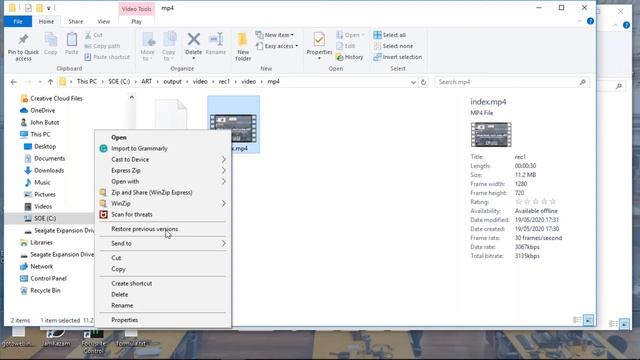This screenshot has width=640, height=360.
Task: Create a New folder from ribbon
Action: [243, 47]
